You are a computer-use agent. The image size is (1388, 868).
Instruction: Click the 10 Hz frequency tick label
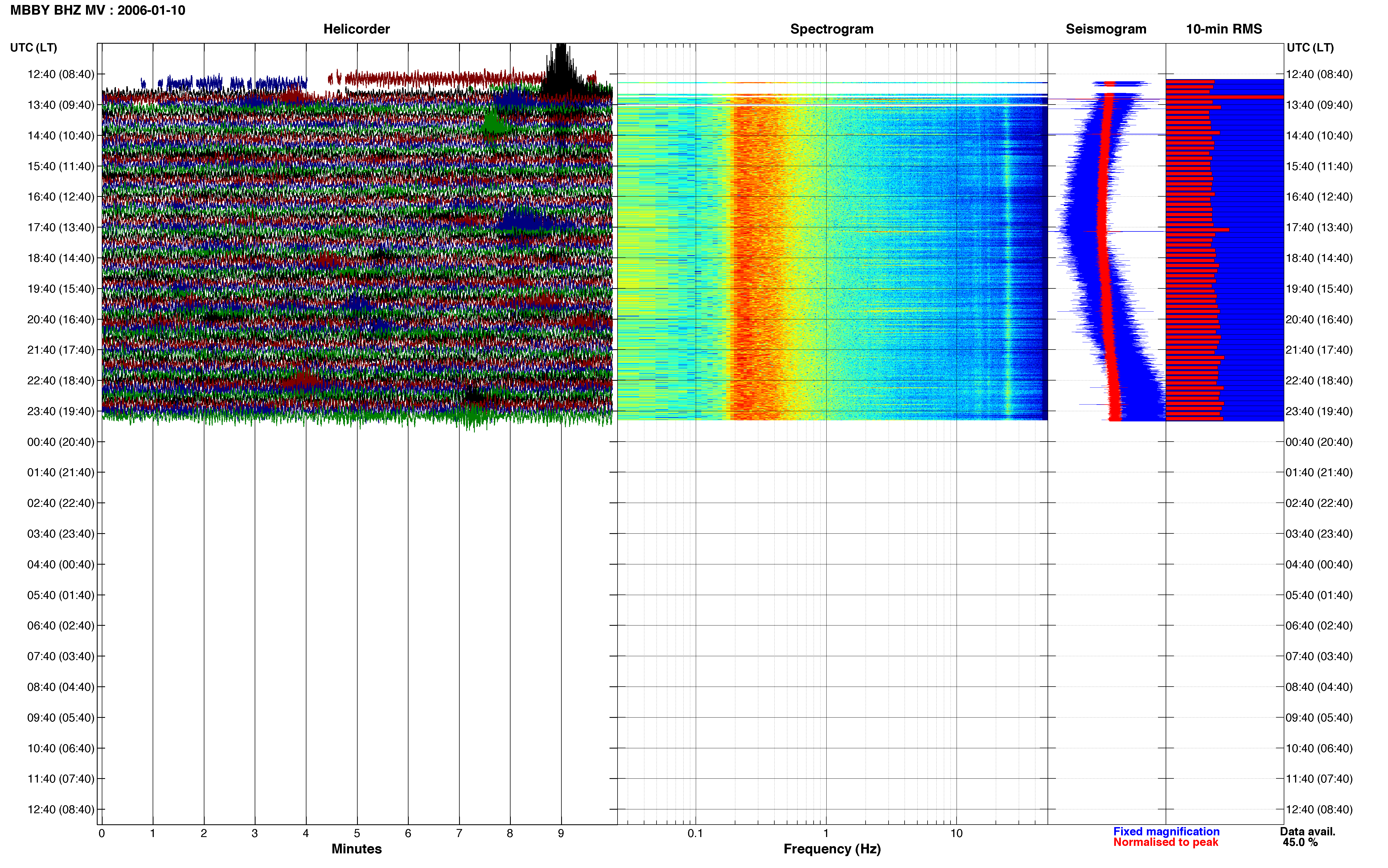pyautogui.click(x=956, y=833)
